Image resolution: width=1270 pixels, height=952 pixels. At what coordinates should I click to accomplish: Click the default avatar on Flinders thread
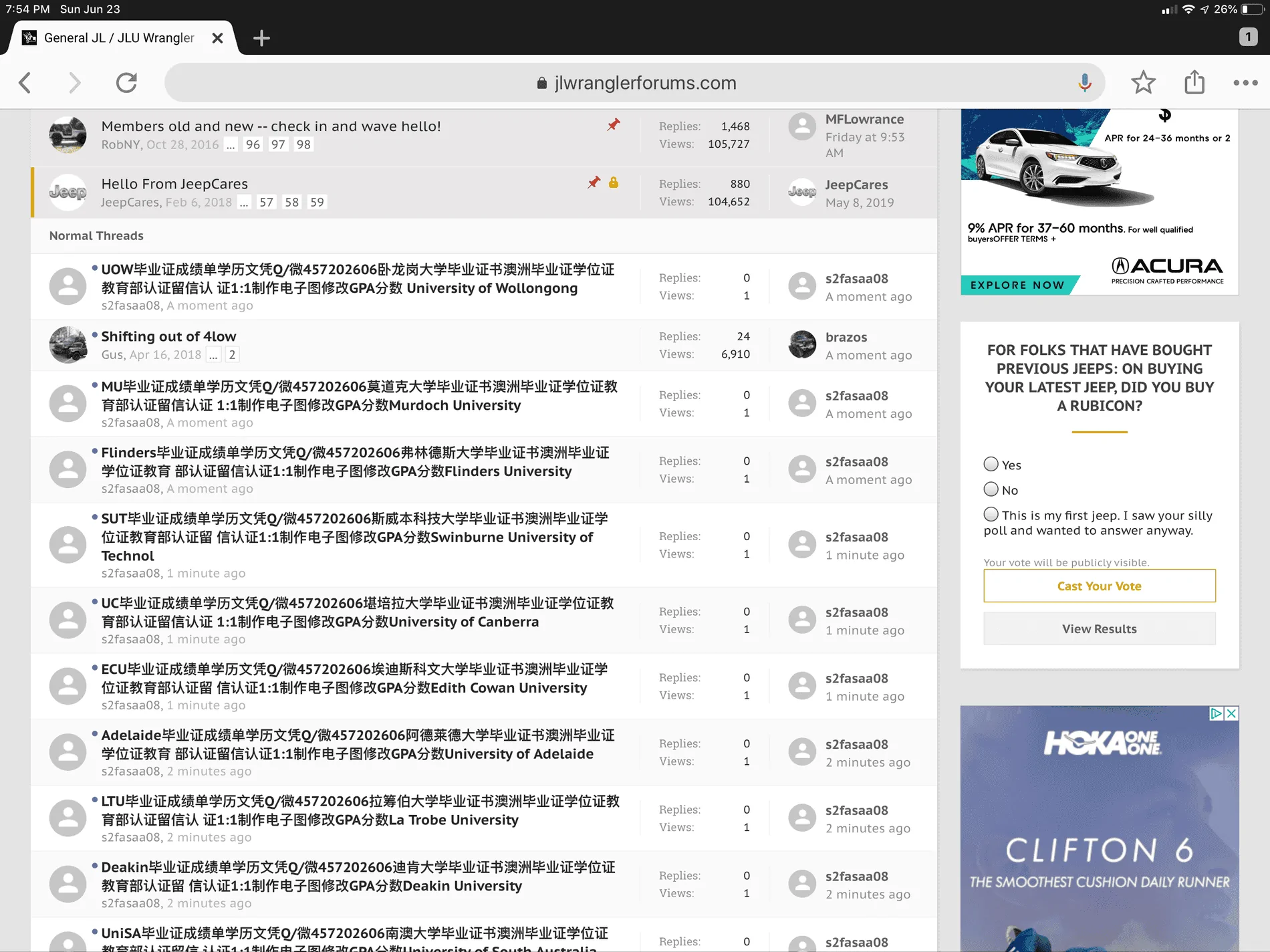coord(68,469)
